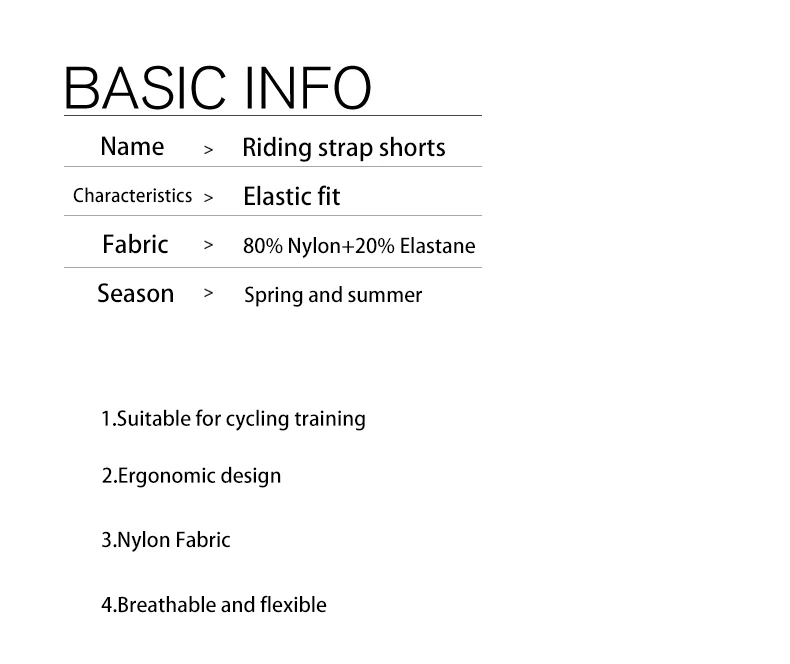Select the Season label
This screenshot has height=664, width=790.
tap(136, 293)
